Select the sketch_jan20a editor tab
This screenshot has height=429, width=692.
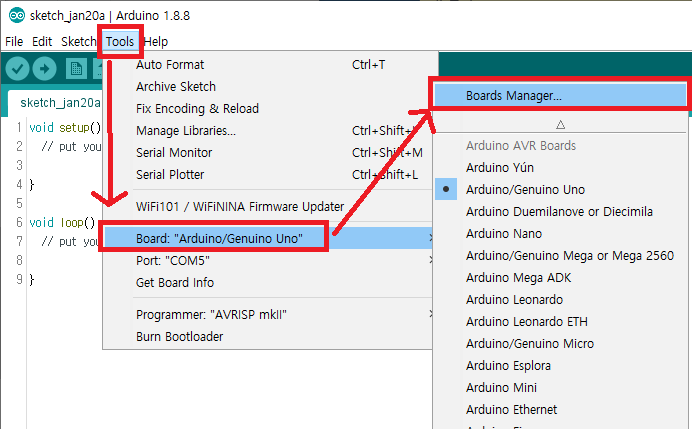pyautogui.click(x=55, y=102)
